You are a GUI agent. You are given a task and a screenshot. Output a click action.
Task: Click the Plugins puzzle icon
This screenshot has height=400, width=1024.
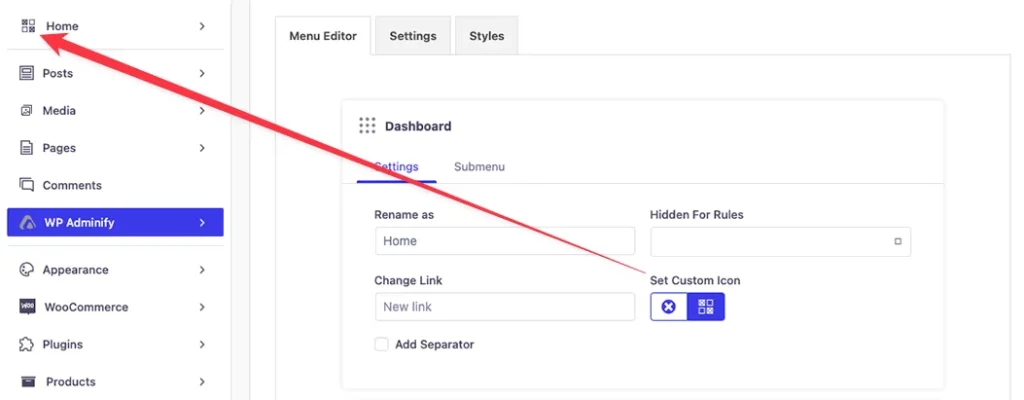click(x=26, y=344)
